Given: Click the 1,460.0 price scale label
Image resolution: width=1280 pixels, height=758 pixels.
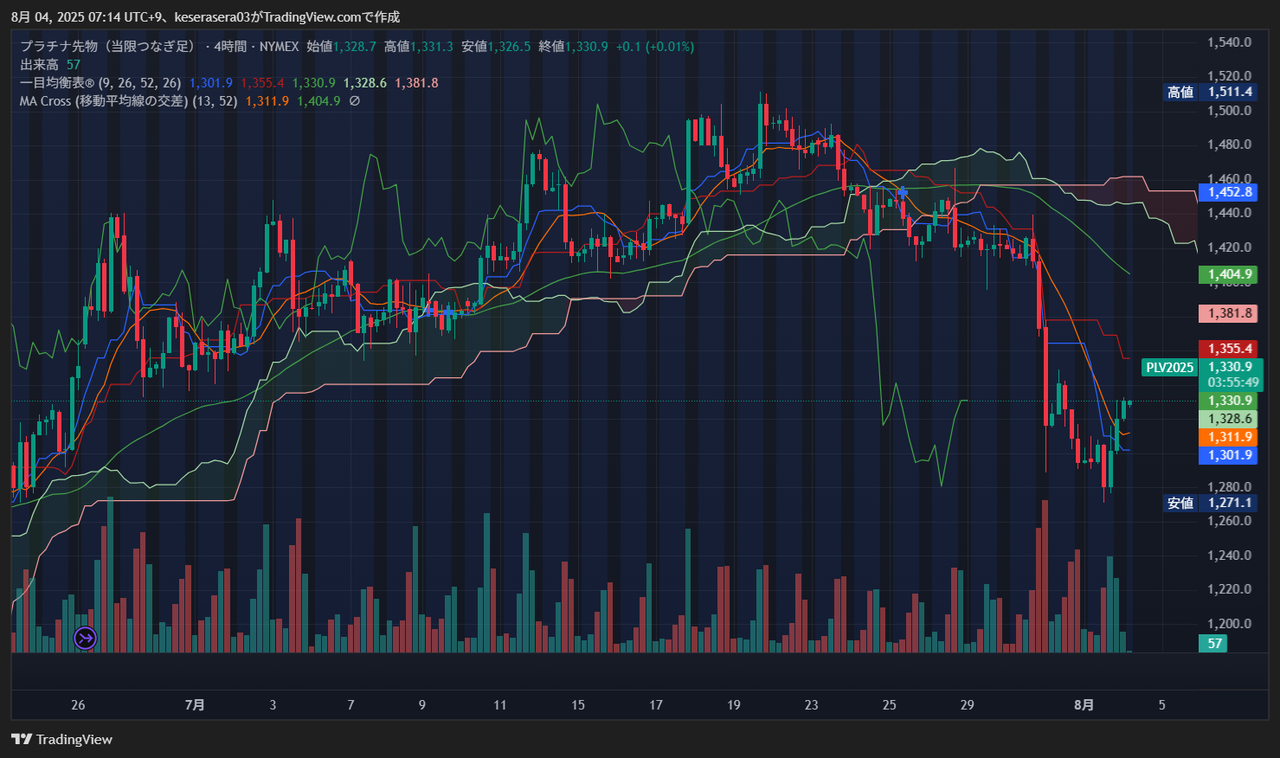Looking at the screenshot, I should pos(1229,178).
